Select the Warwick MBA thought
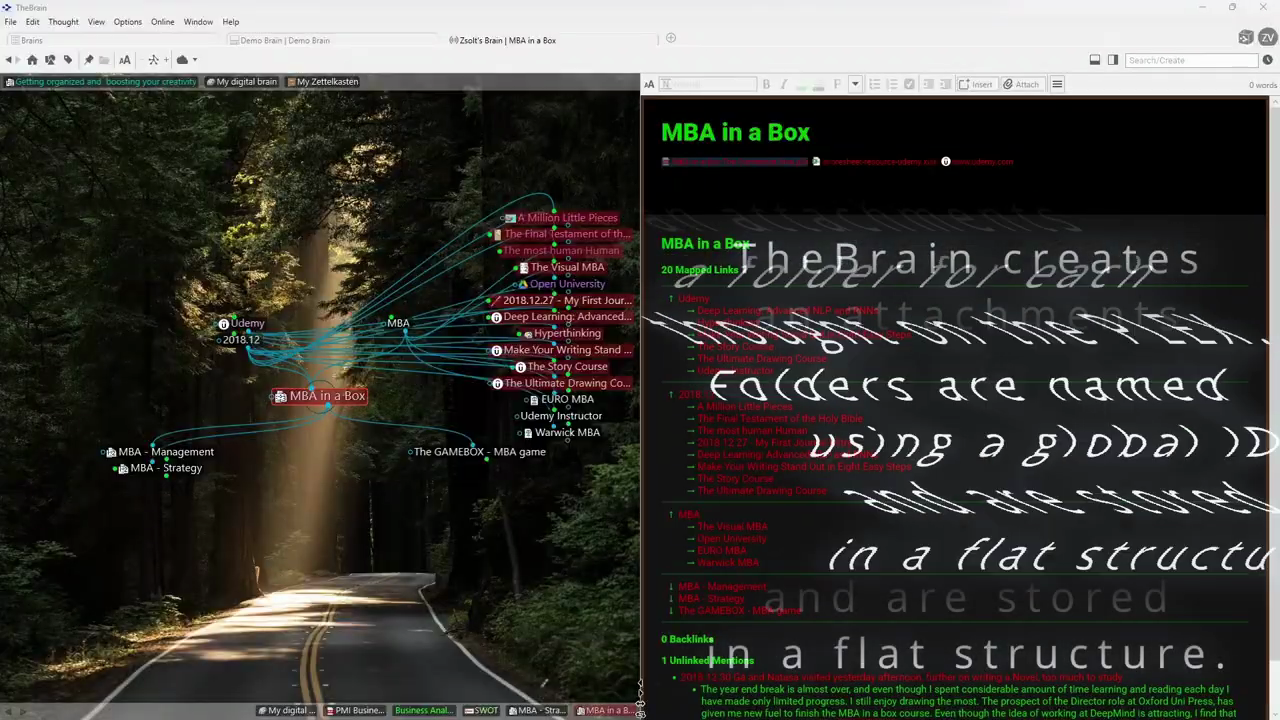This screenshot has height=720, width=1280. click(x=562, y=432)
